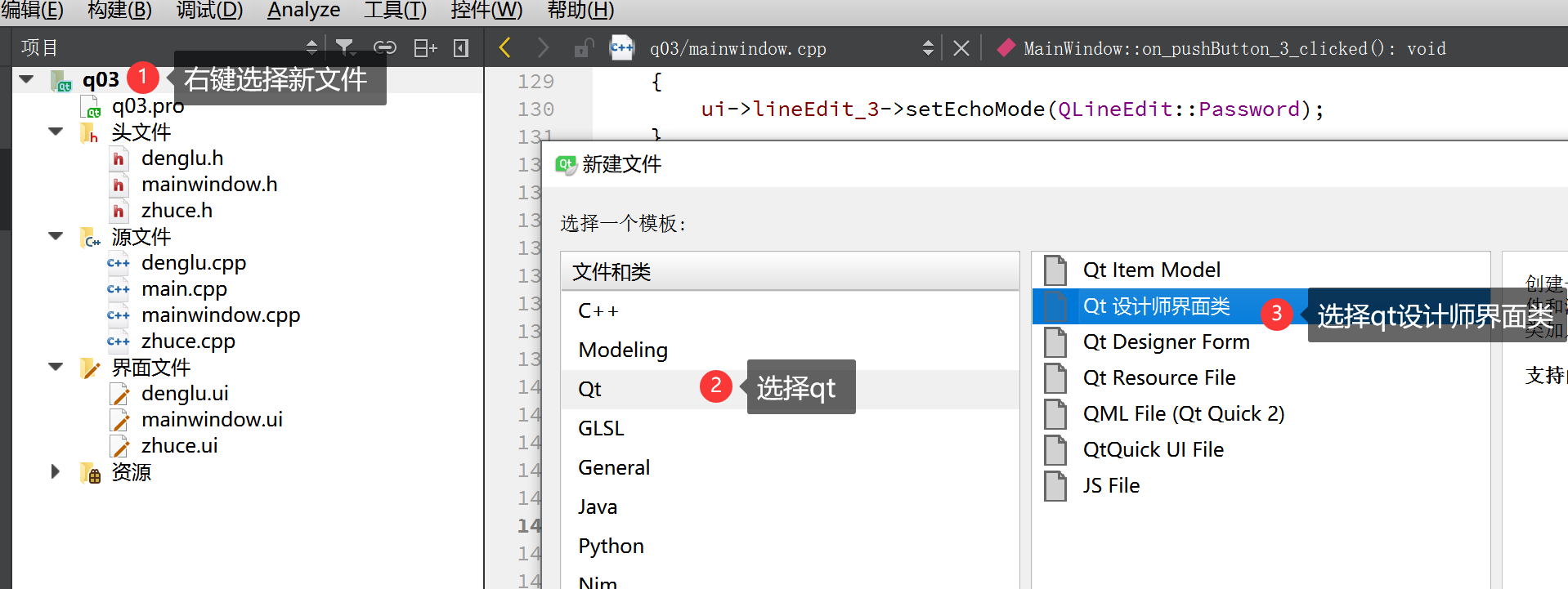
Task: Toggle synchronize with editor link icon
Action: click(384, 48)
